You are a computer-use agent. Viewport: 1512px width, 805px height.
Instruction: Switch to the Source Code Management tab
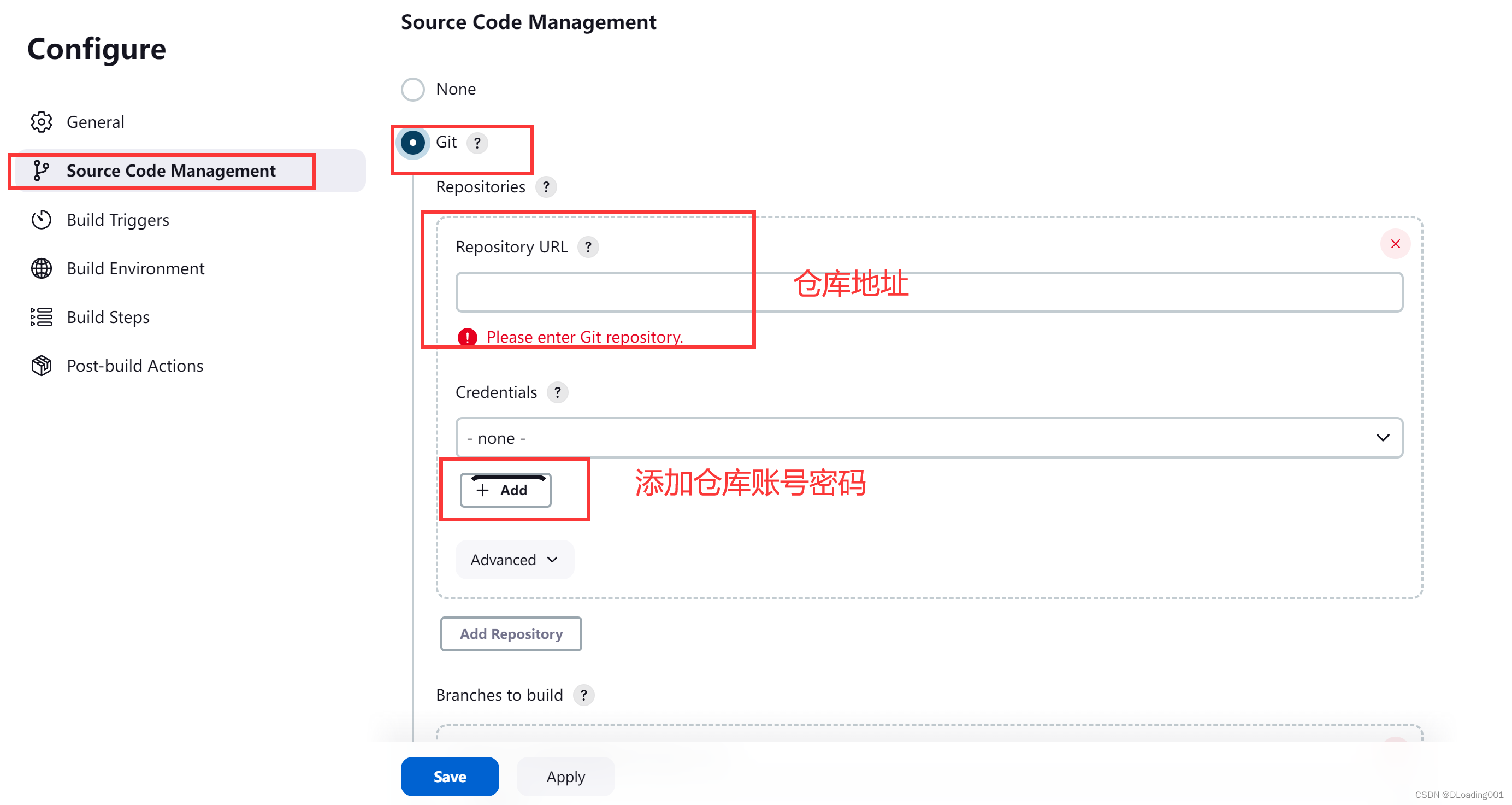point(171,171)
